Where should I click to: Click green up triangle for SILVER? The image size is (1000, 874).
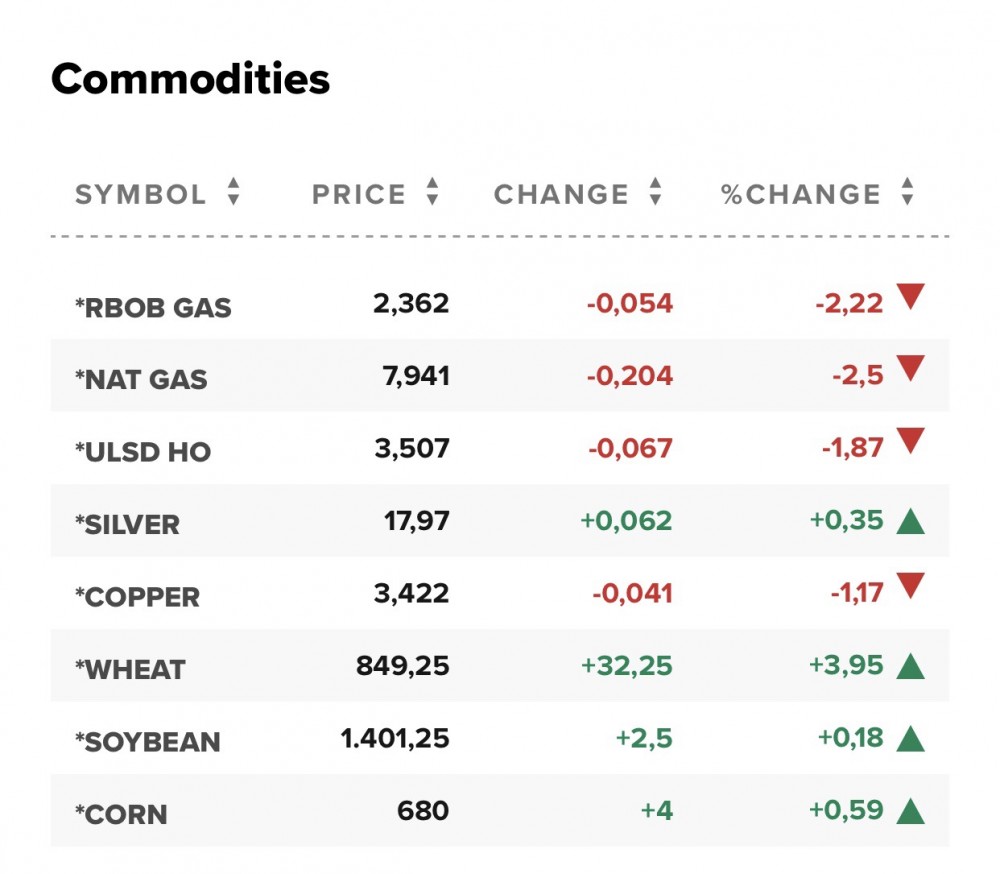point(910,521)
